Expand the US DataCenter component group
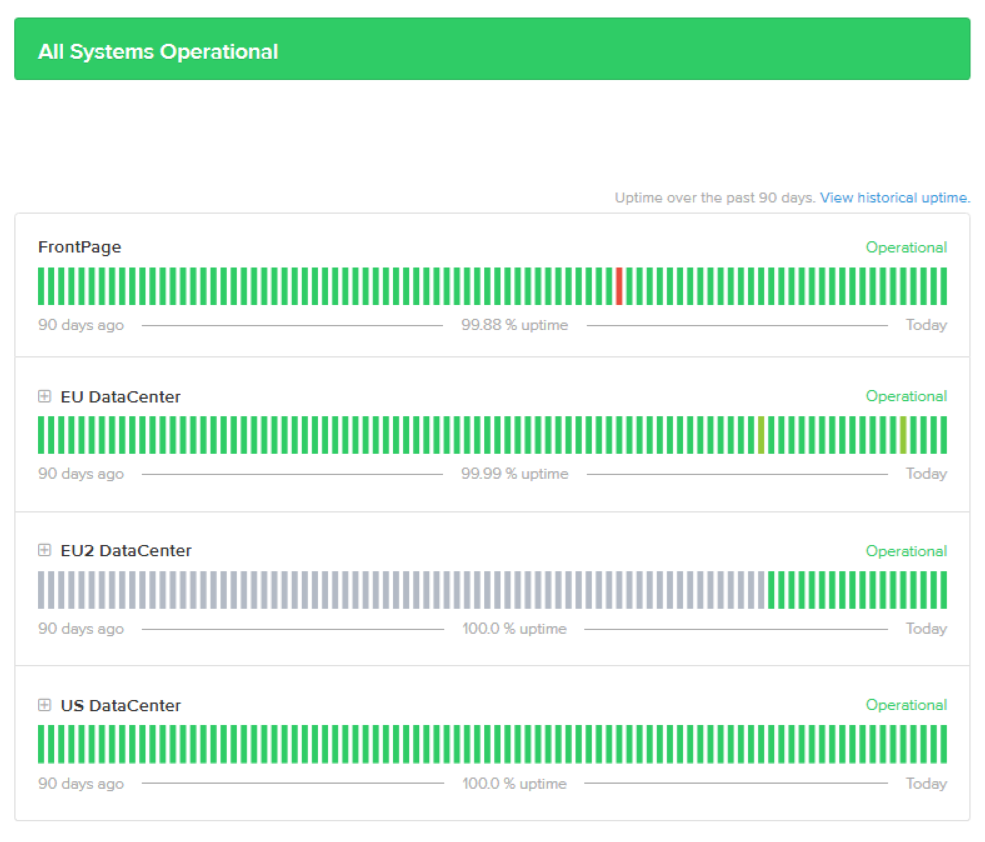Image resolution: width=985 pixels, height=842 pixels. [x=44, y=705]
